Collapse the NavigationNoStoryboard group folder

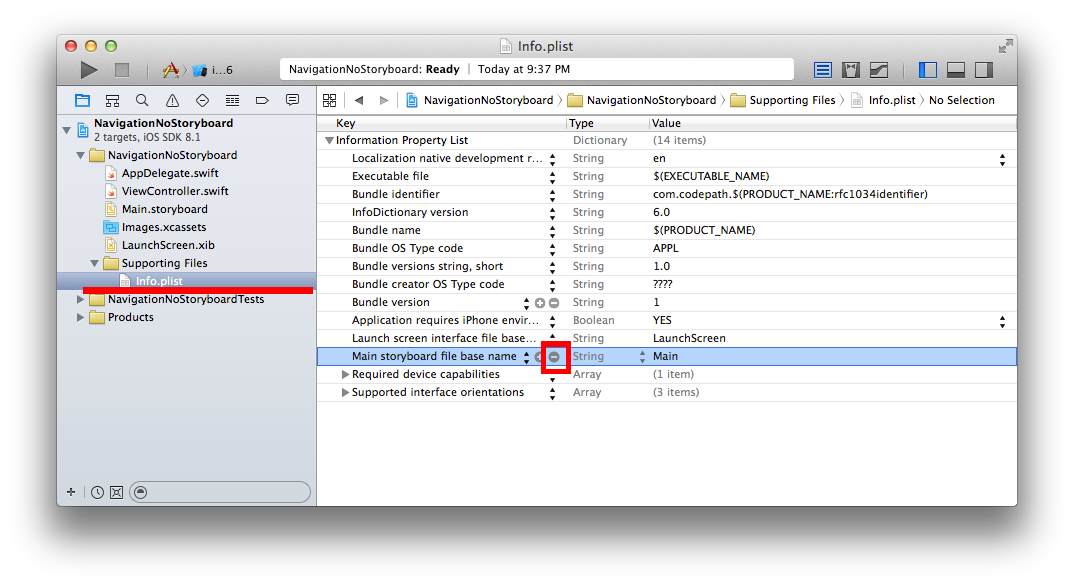coord(81,155)
